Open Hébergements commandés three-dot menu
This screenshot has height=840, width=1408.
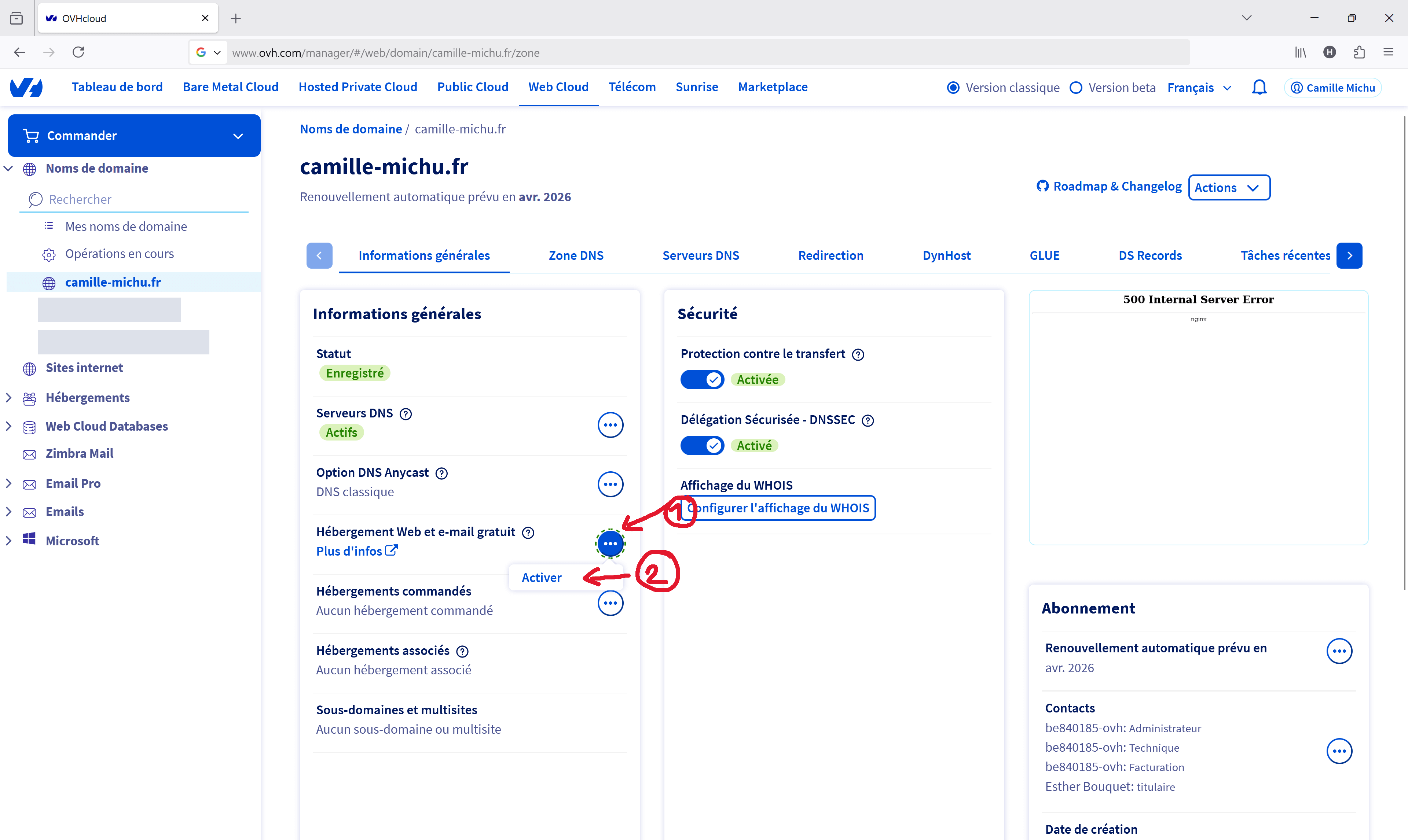pyautogui.click(x=610, y=603)
